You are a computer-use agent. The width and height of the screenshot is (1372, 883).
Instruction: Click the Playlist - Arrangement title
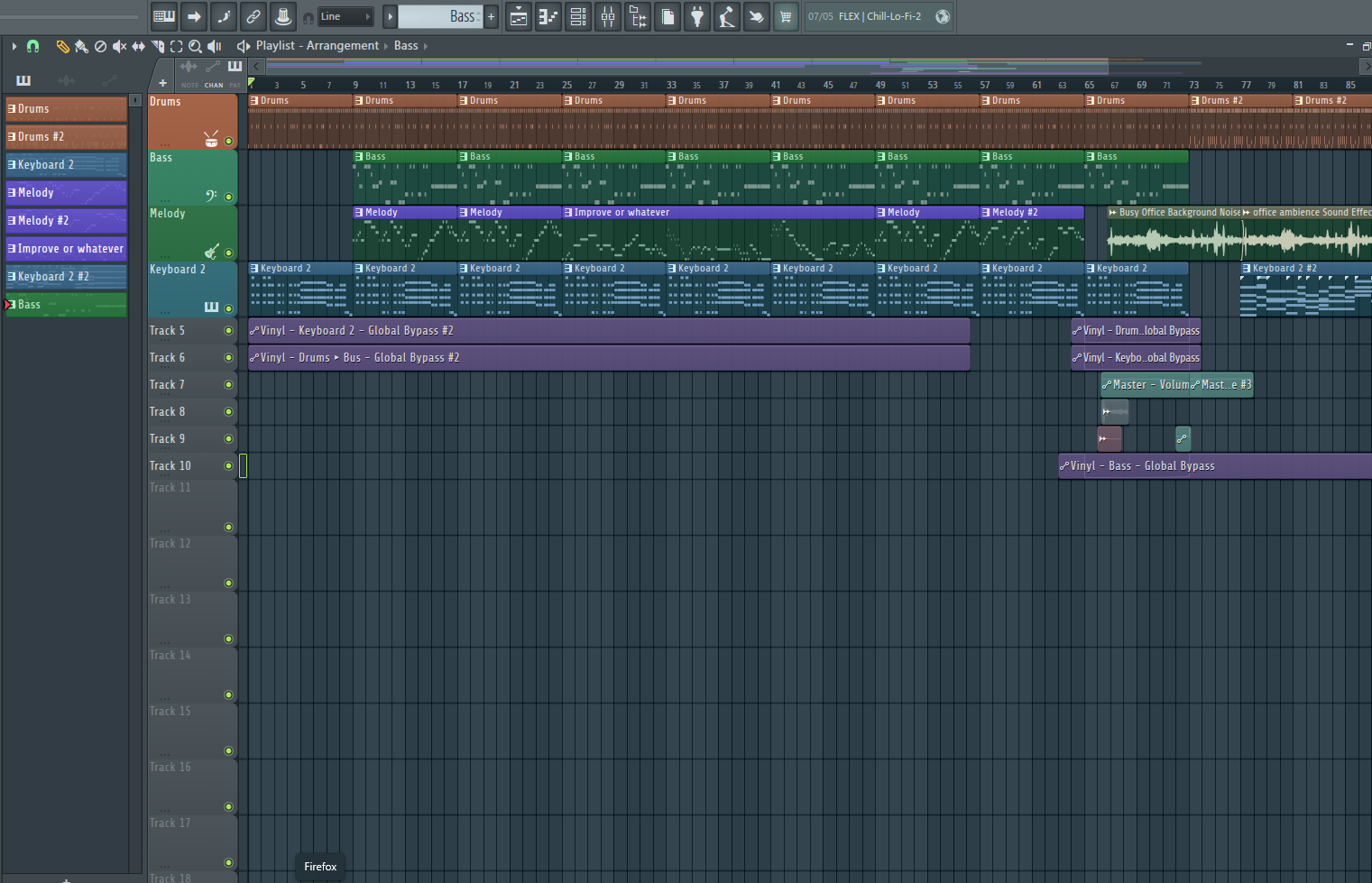coord(317,46)
